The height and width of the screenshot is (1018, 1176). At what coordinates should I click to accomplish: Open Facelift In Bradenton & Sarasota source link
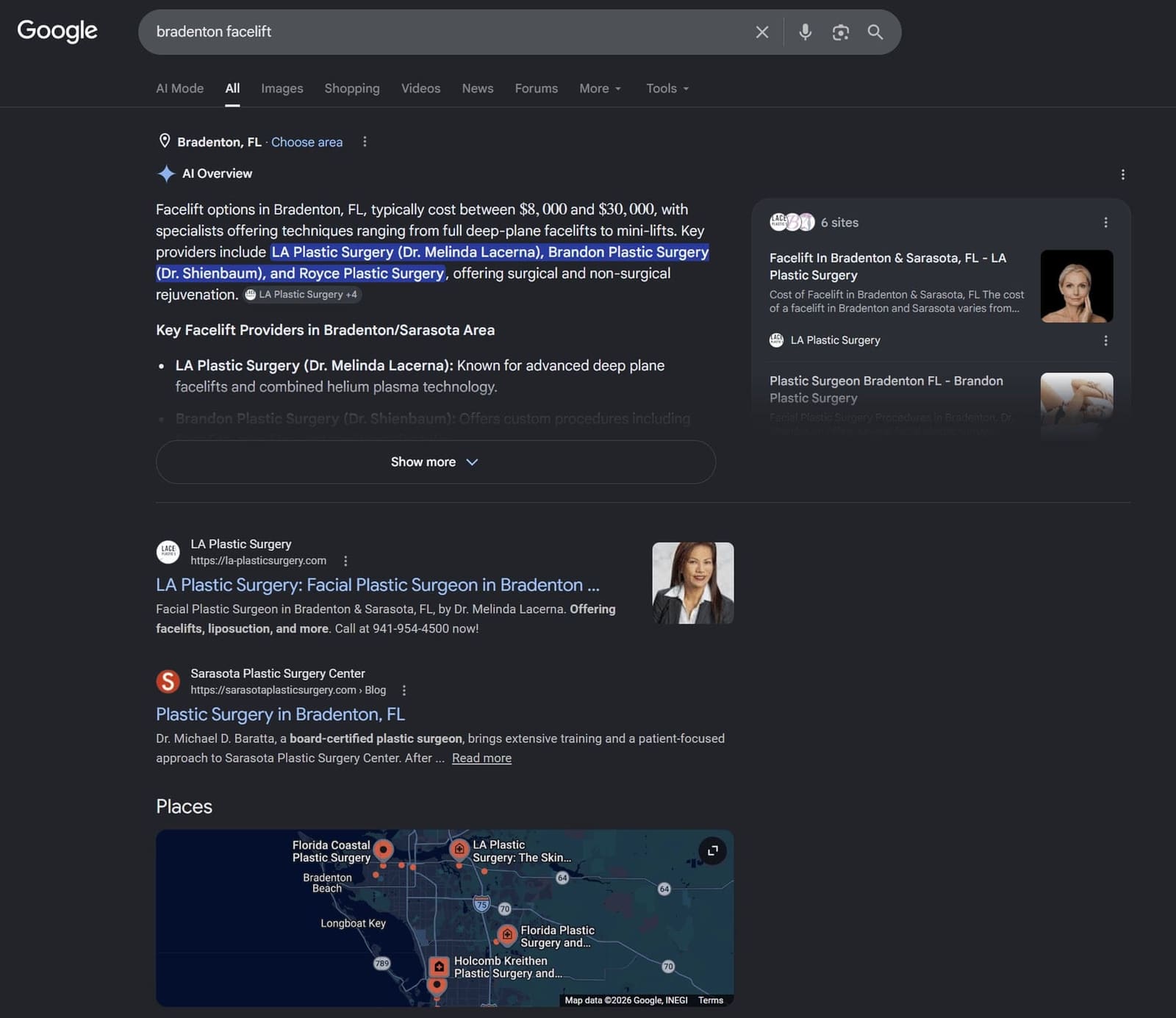[887, 266]
